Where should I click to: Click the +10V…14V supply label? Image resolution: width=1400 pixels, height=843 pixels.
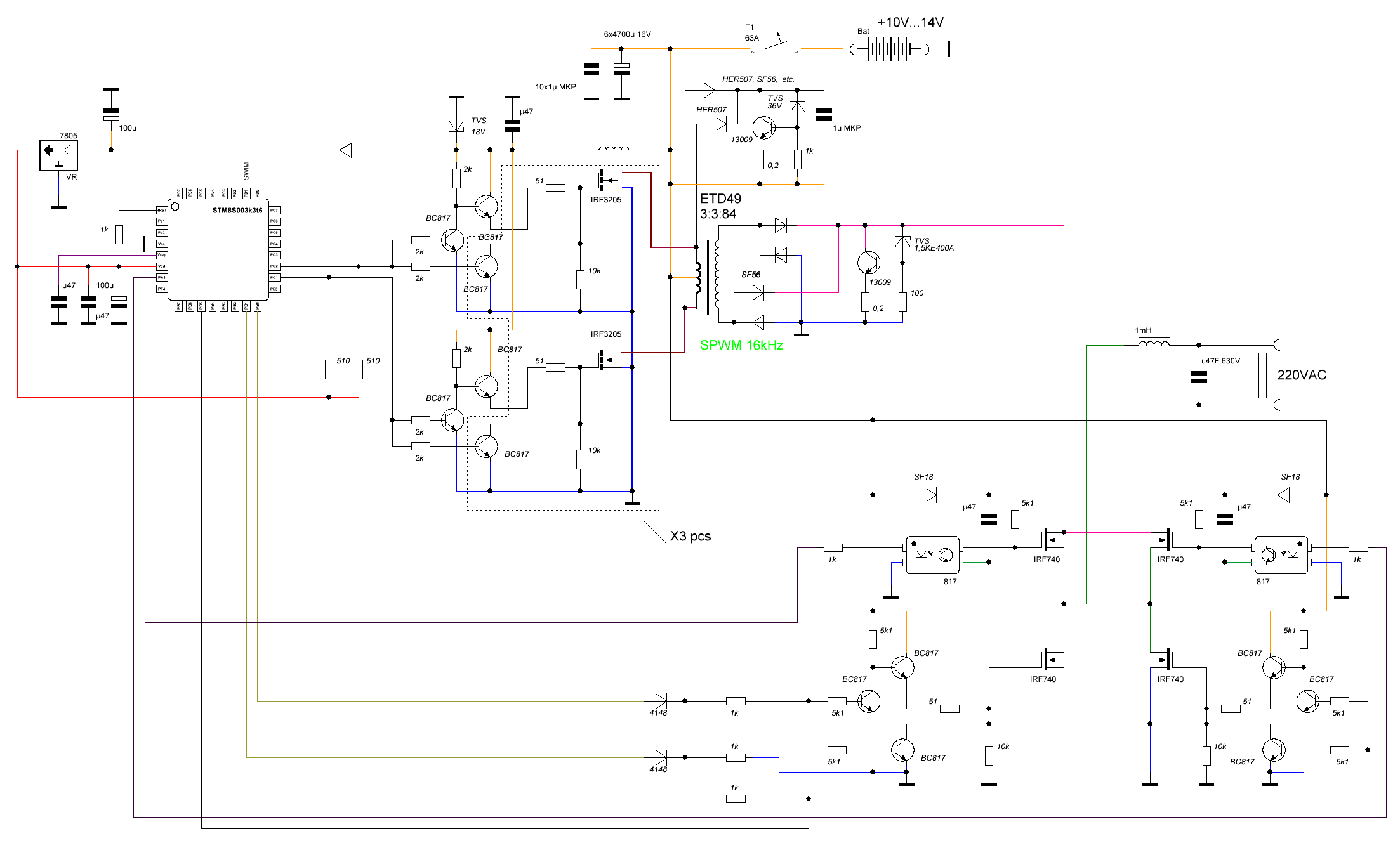910,22
